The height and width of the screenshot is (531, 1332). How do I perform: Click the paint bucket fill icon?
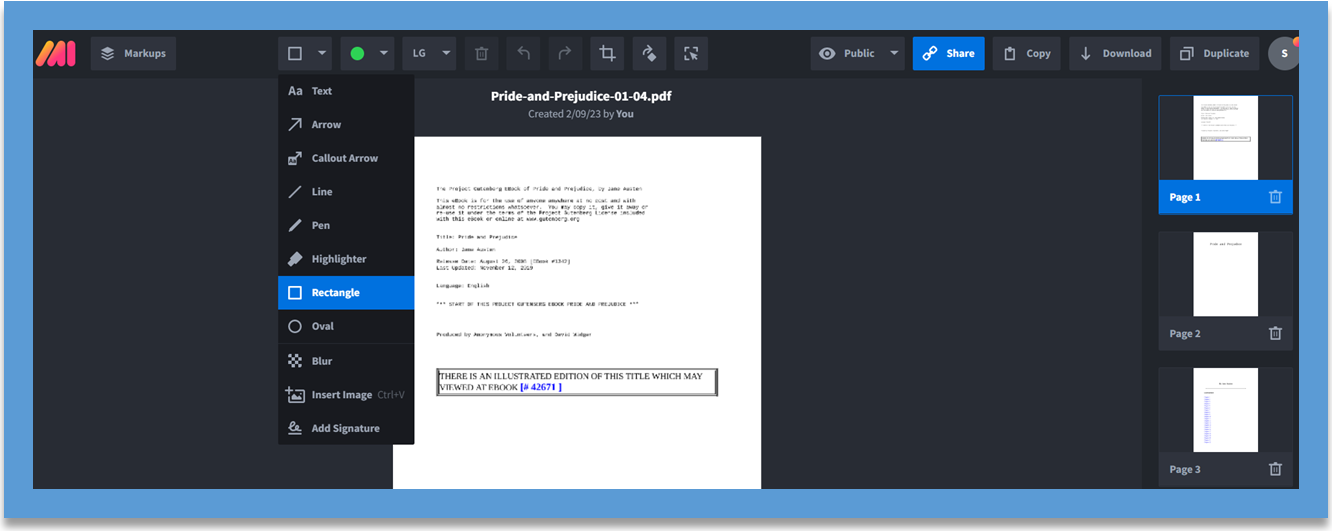649,54
